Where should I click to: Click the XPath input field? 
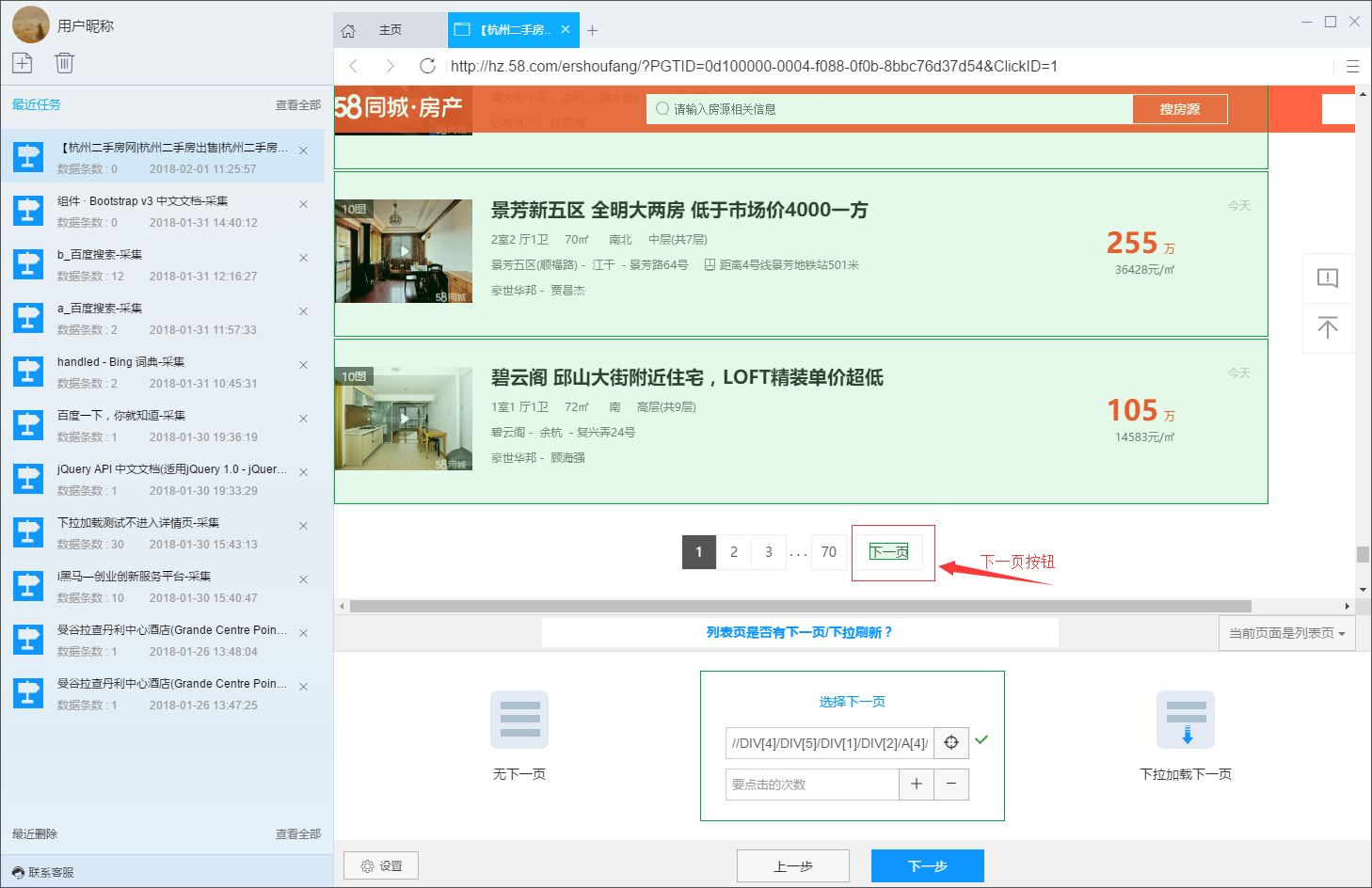(829, 742)
